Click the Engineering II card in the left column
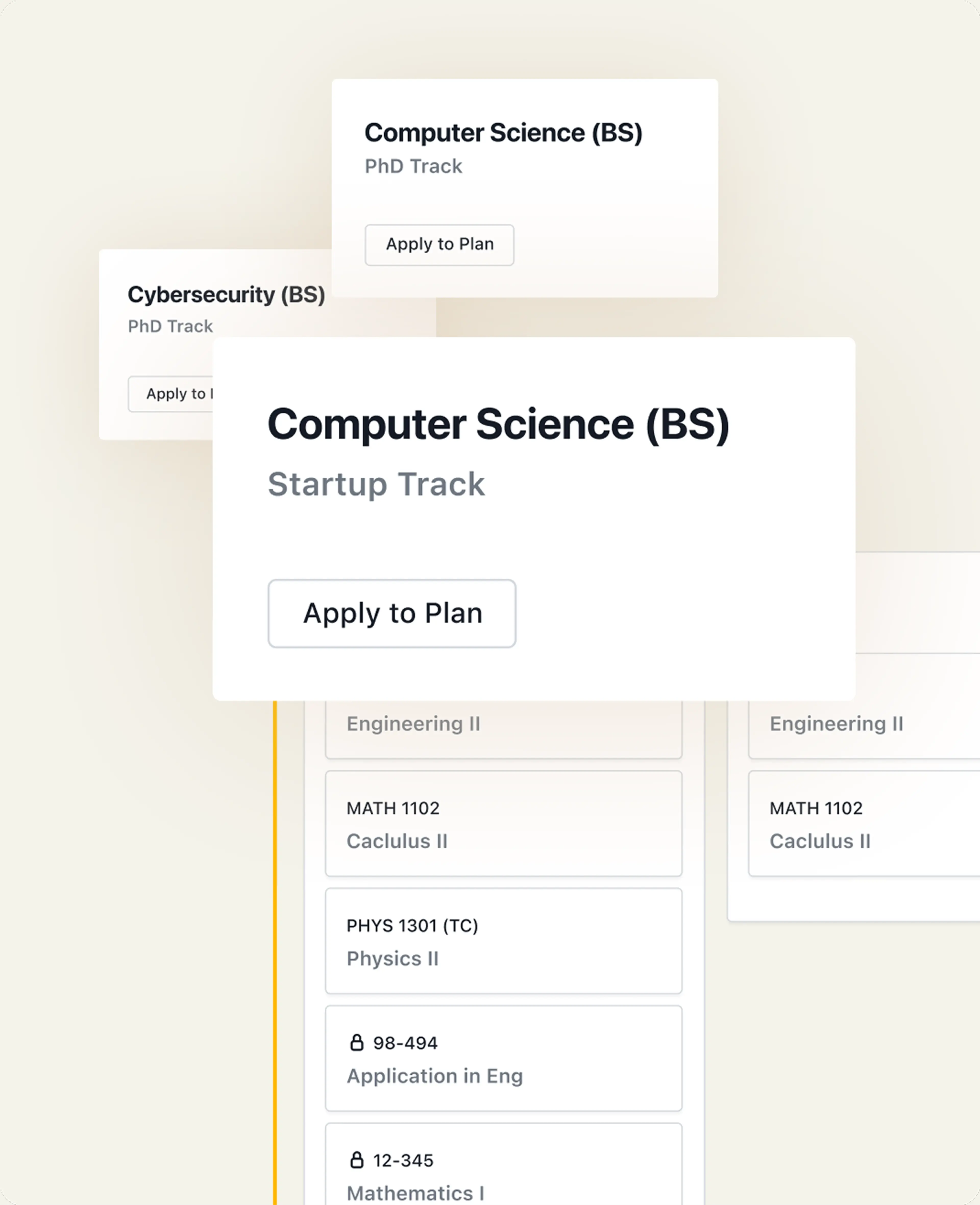This screenshot has width=980, height=1205. pyautogui.click(x=503, y=728)
